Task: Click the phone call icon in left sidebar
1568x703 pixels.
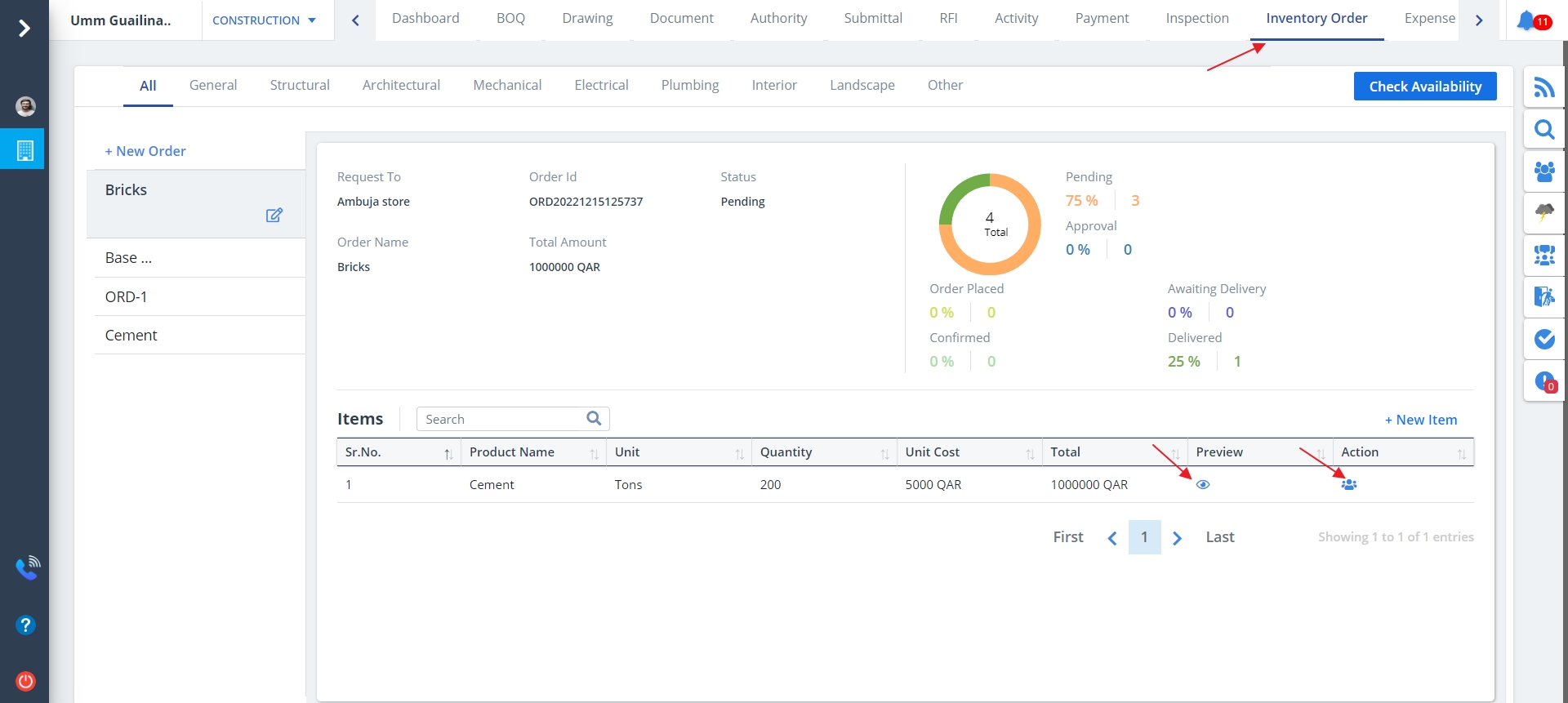Action: (27, 567)
